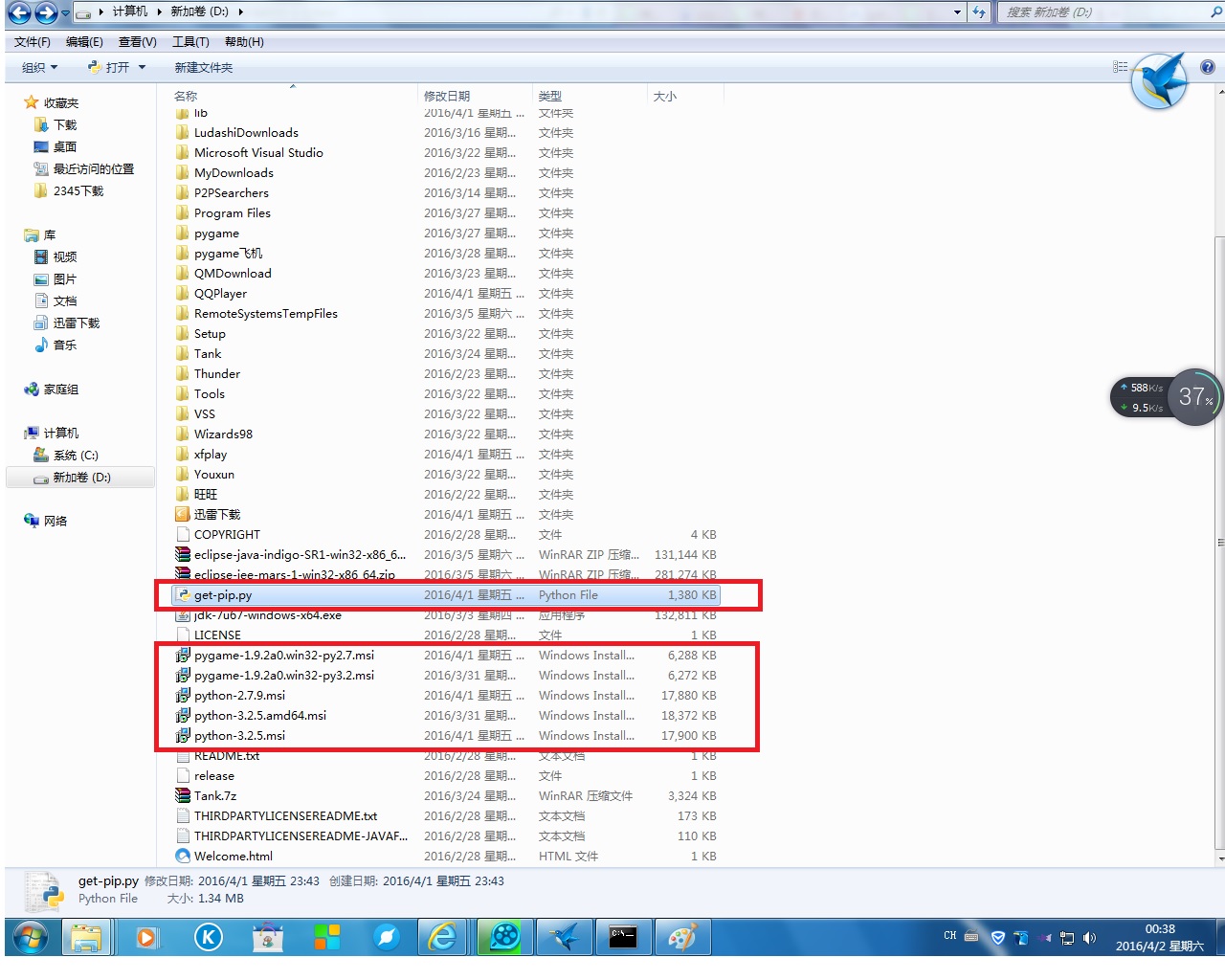The image size is (1225, 980).
Task: Open the 工具(T) menu
Action: click(190, 42)
